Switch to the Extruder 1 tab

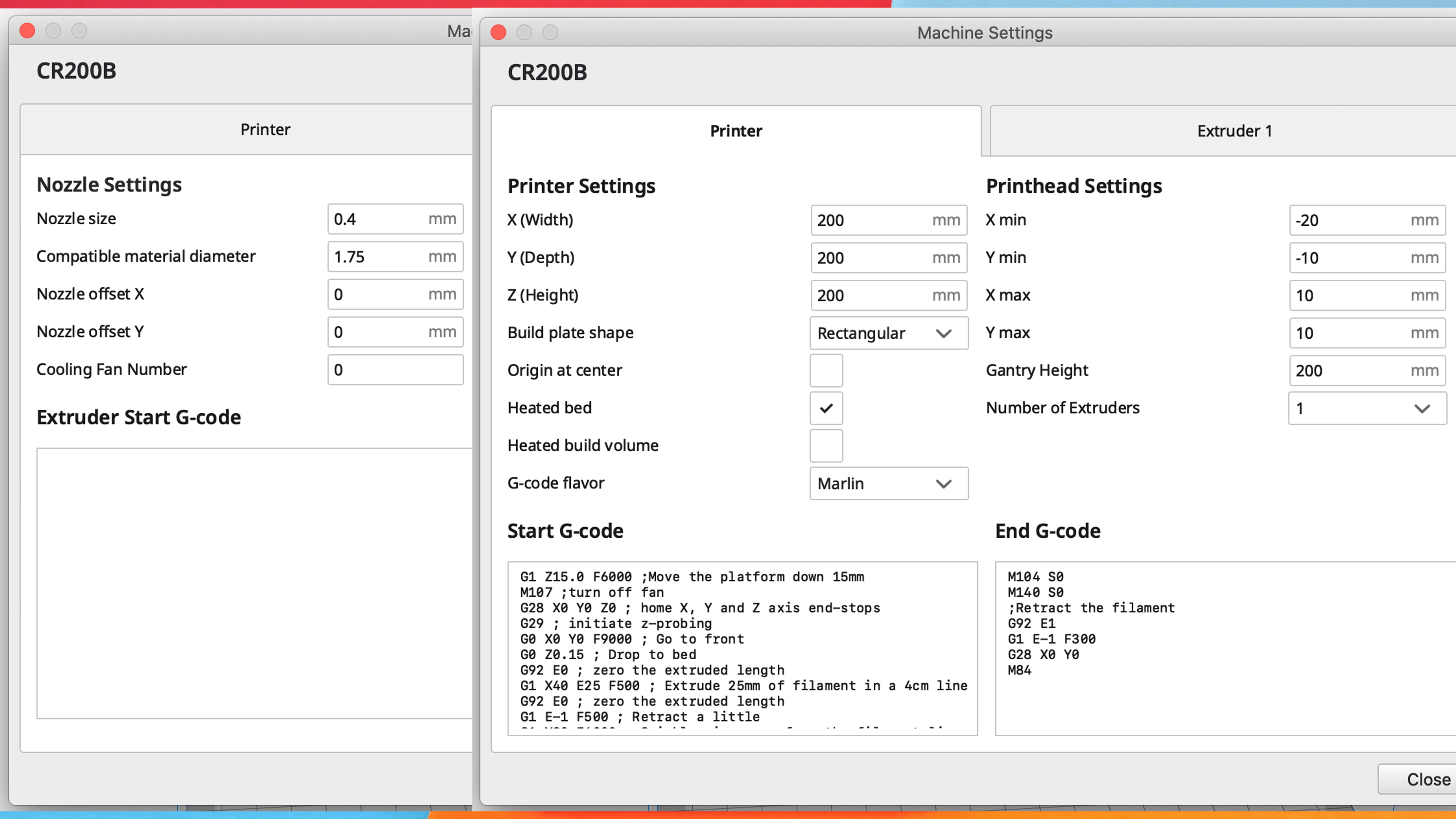click(x=1234, y=131)
